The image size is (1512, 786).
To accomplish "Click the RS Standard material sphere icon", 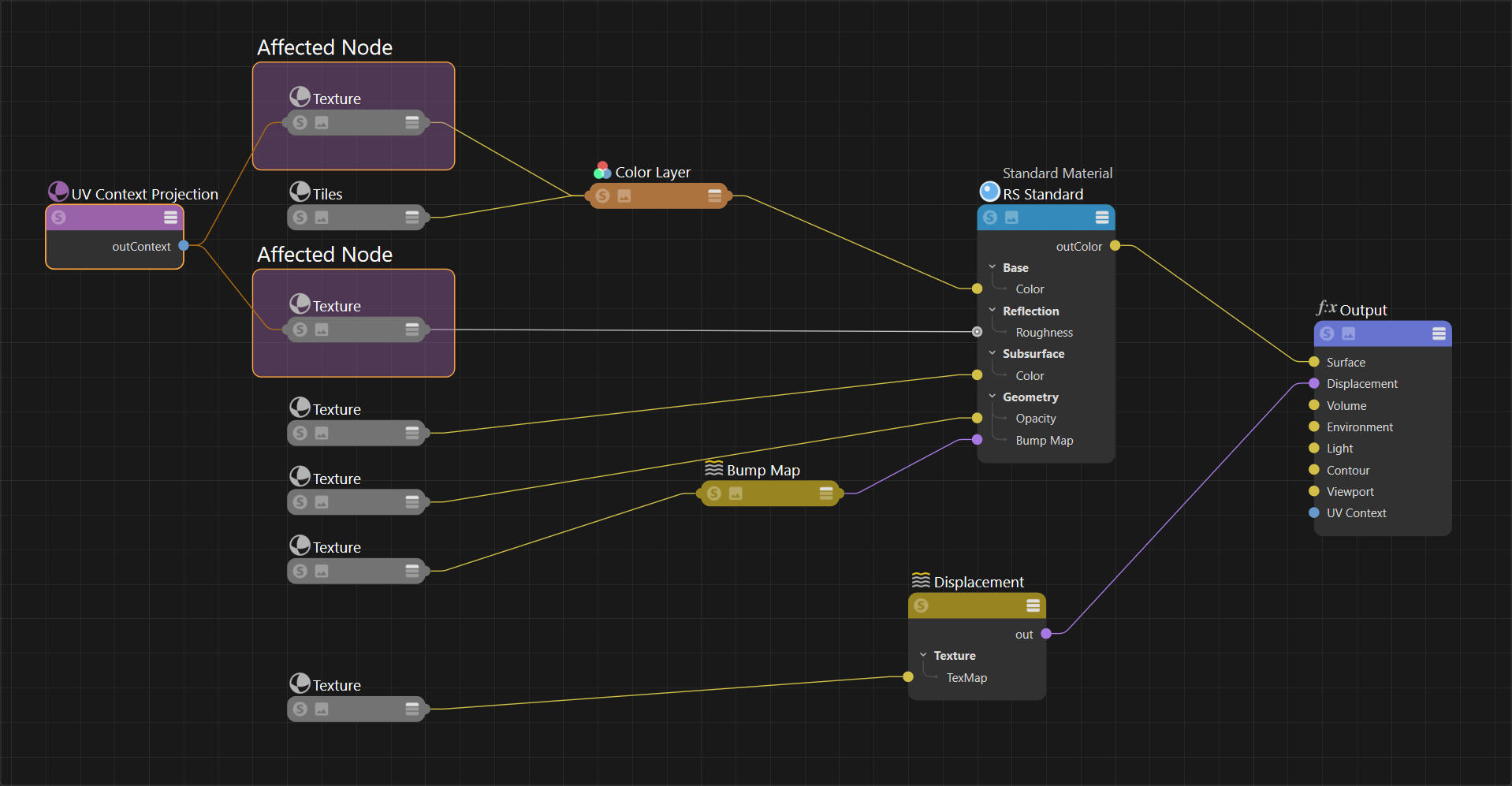I will [989, 192].
